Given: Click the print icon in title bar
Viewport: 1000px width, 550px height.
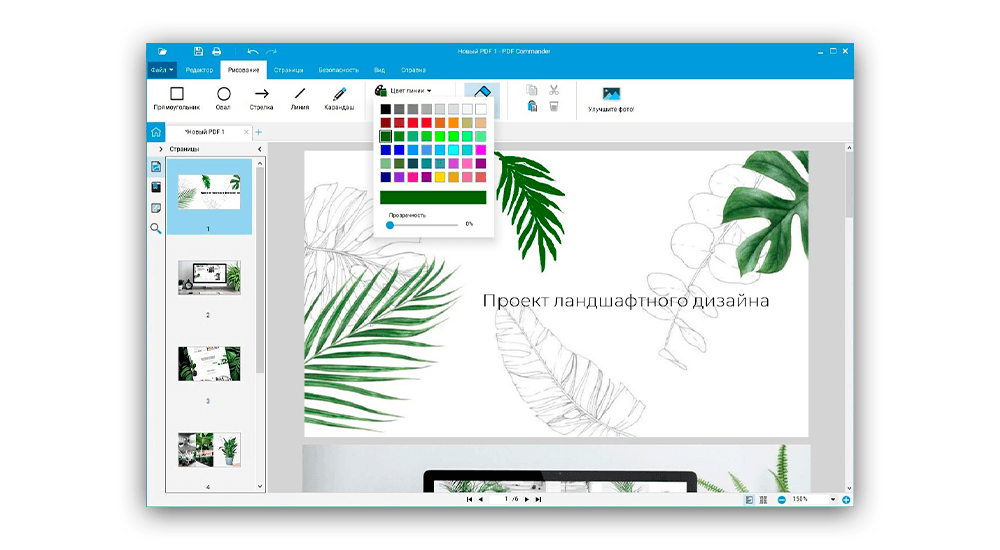Looking at the screenshot, I should point(216,51).
